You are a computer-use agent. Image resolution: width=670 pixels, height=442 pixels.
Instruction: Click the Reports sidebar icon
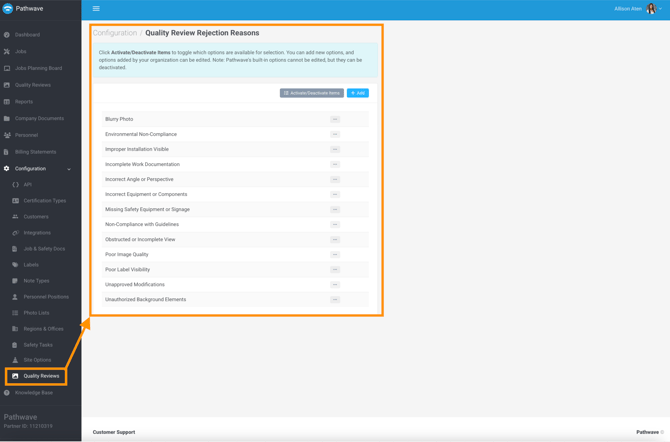pyautogui.click(x=6, y=102)
